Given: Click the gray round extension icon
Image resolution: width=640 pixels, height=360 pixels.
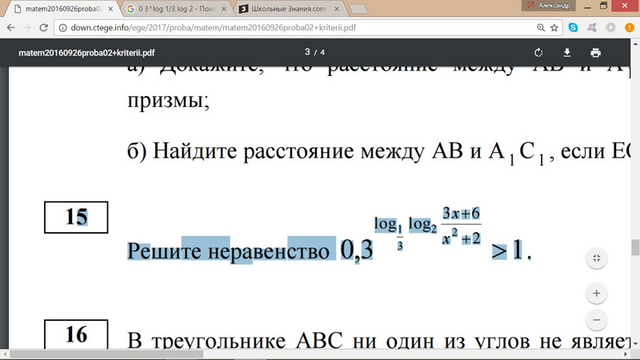Looking at the screenshot, I should 611,27.
